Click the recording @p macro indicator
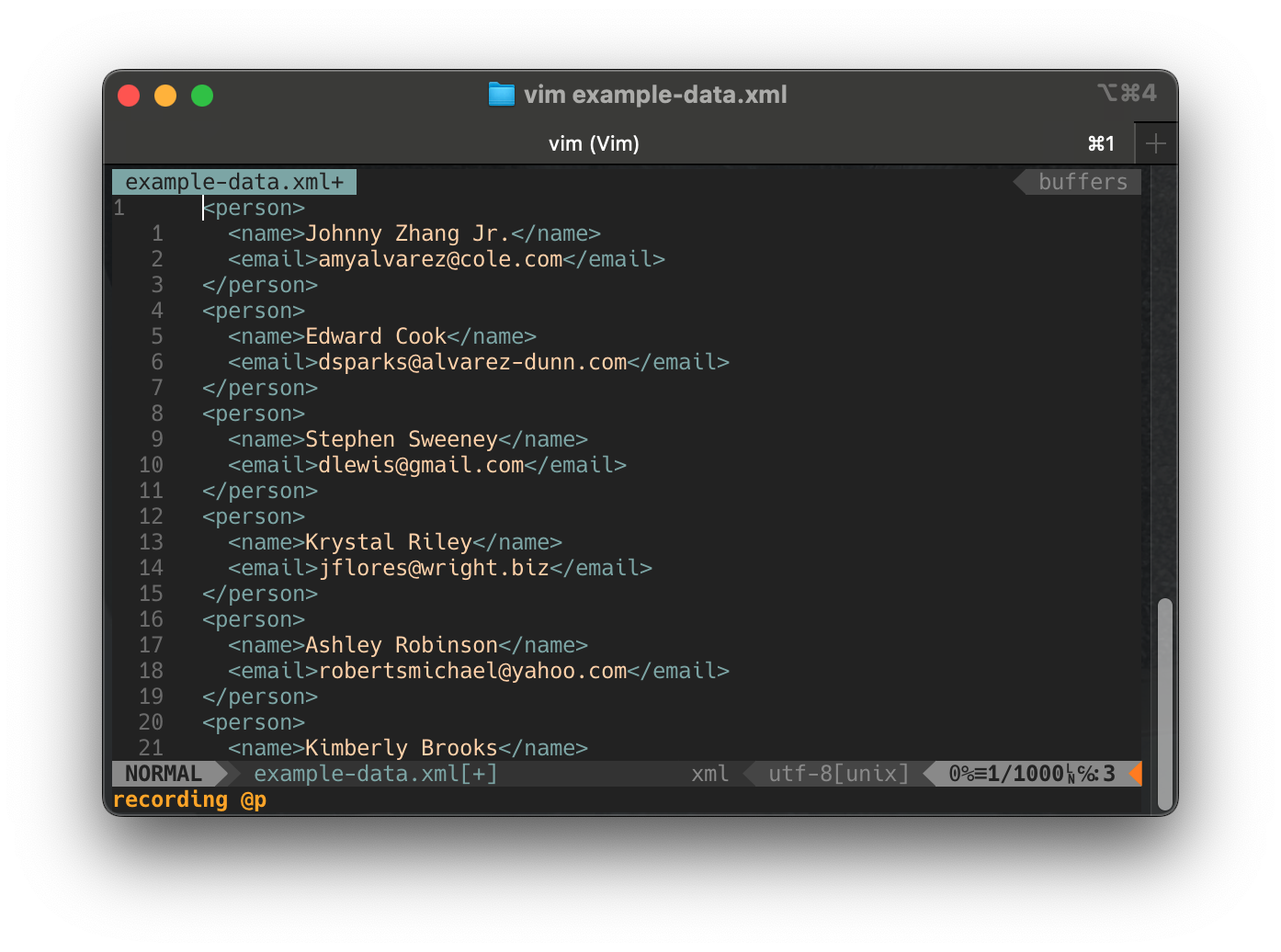This screenshot has width=1281, height=952. click(x=188, y=799)
